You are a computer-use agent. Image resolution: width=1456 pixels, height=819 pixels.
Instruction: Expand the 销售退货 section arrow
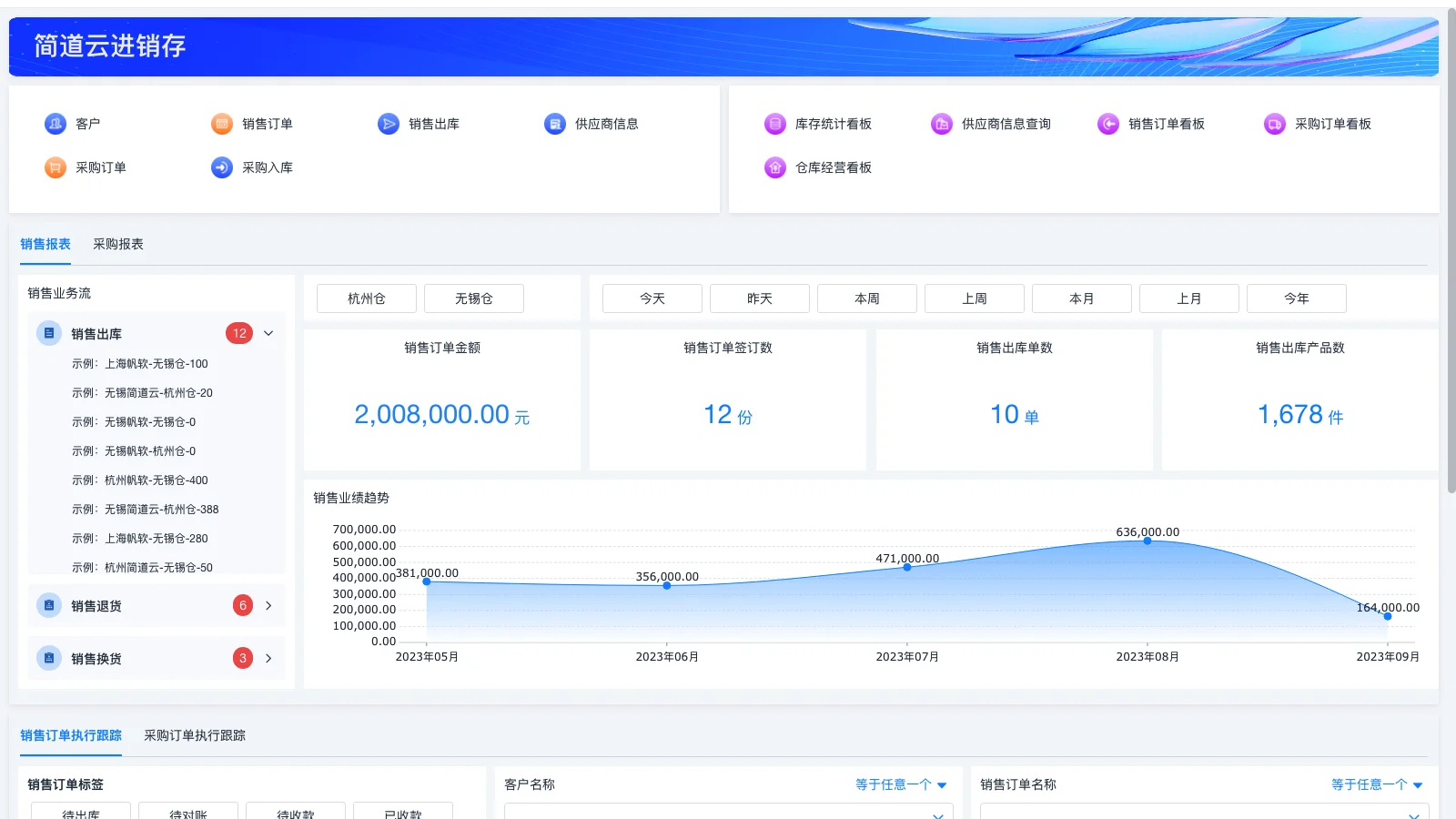[268, 605]
